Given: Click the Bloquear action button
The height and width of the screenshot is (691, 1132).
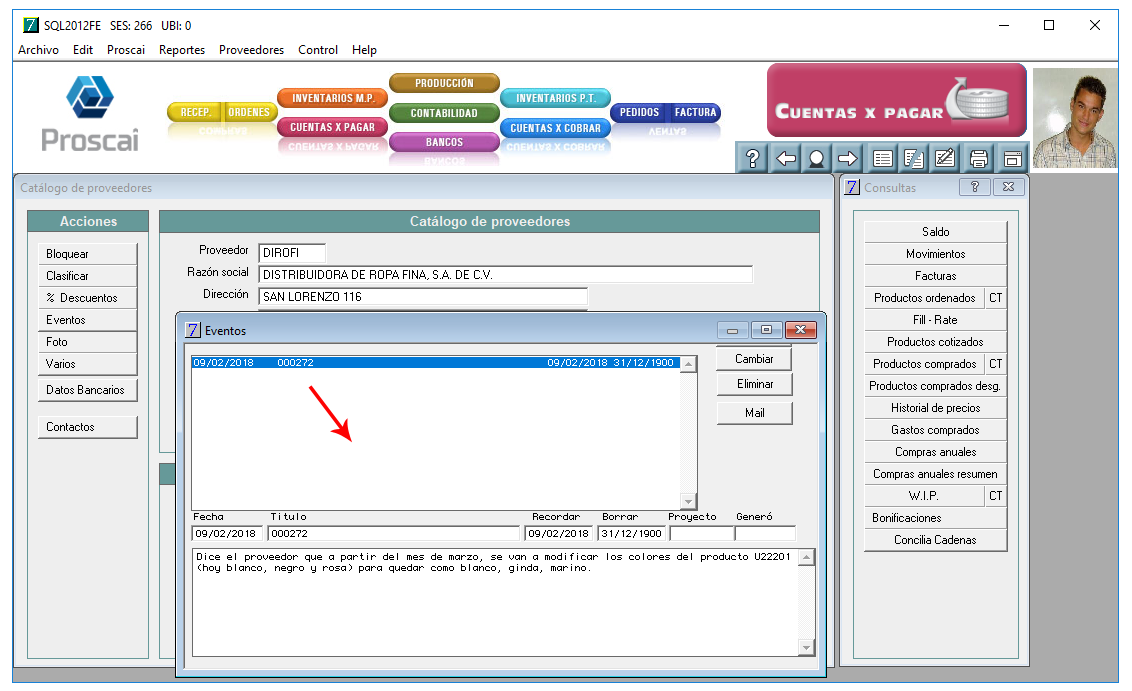Looking at the screenshot, I should coord(87,253).
